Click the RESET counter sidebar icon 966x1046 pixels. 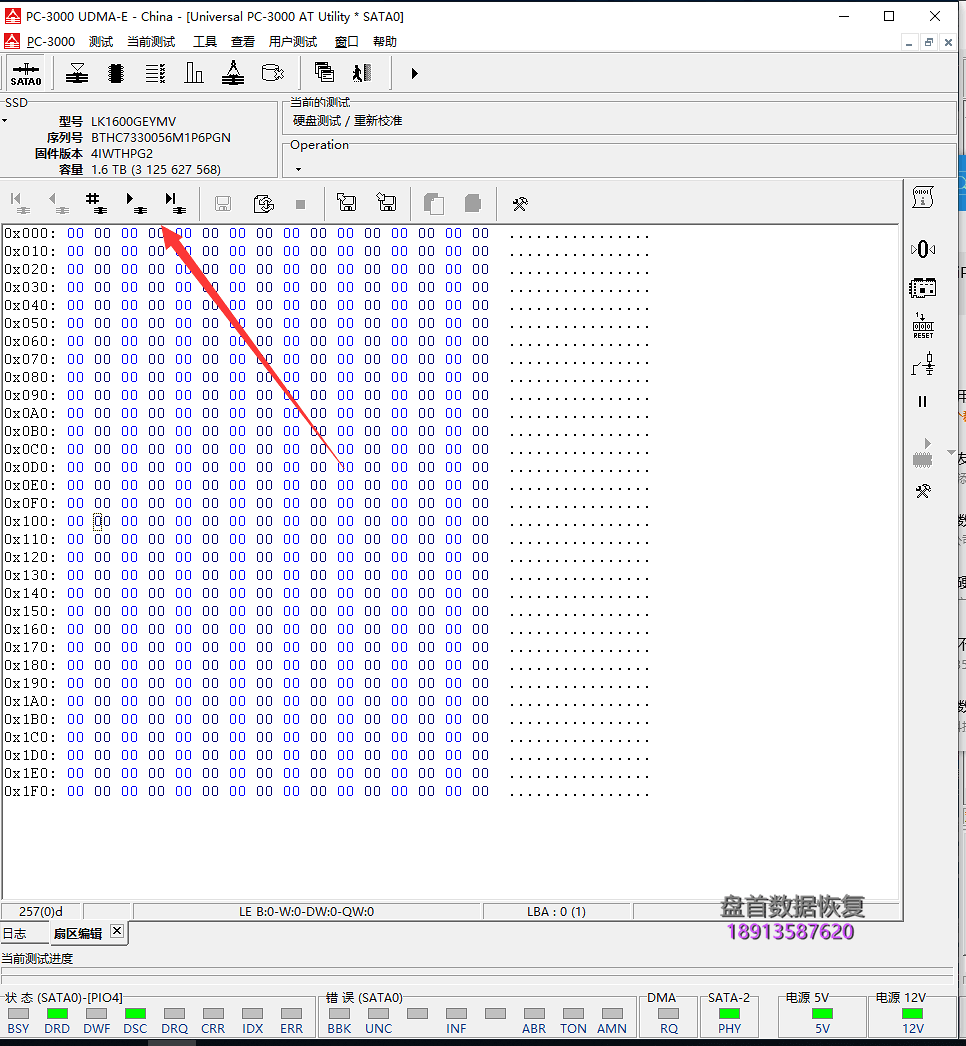[923, 326]
